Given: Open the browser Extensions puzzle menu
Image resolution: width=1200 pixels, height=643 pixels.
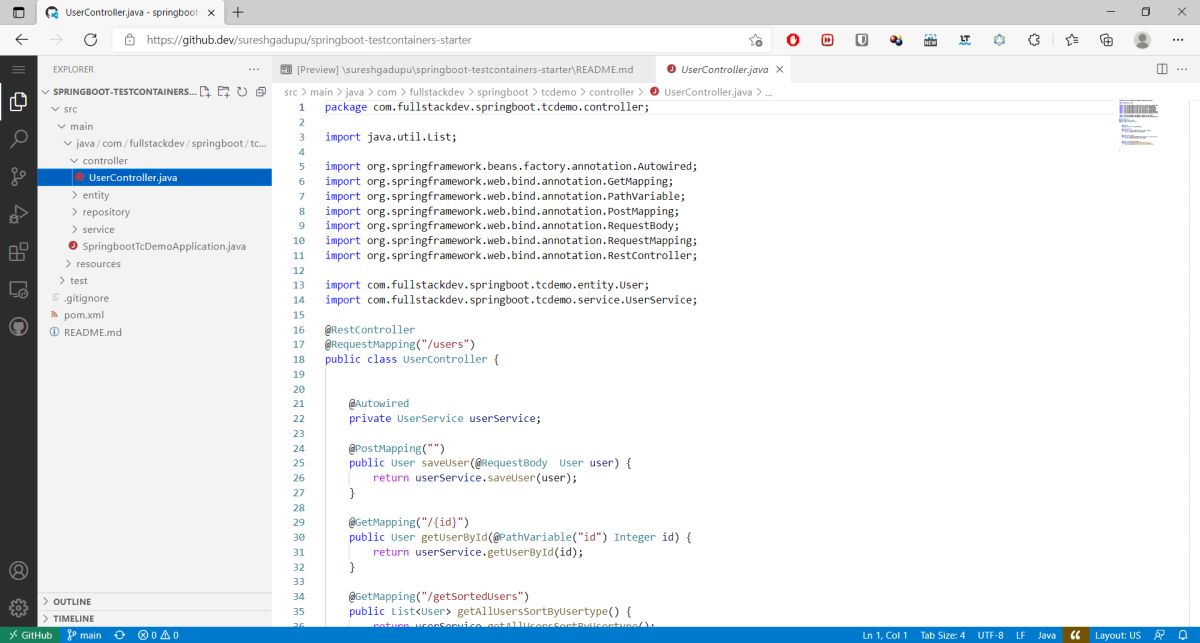Looking at the screenshot, I should click(x=1034, y=40).
